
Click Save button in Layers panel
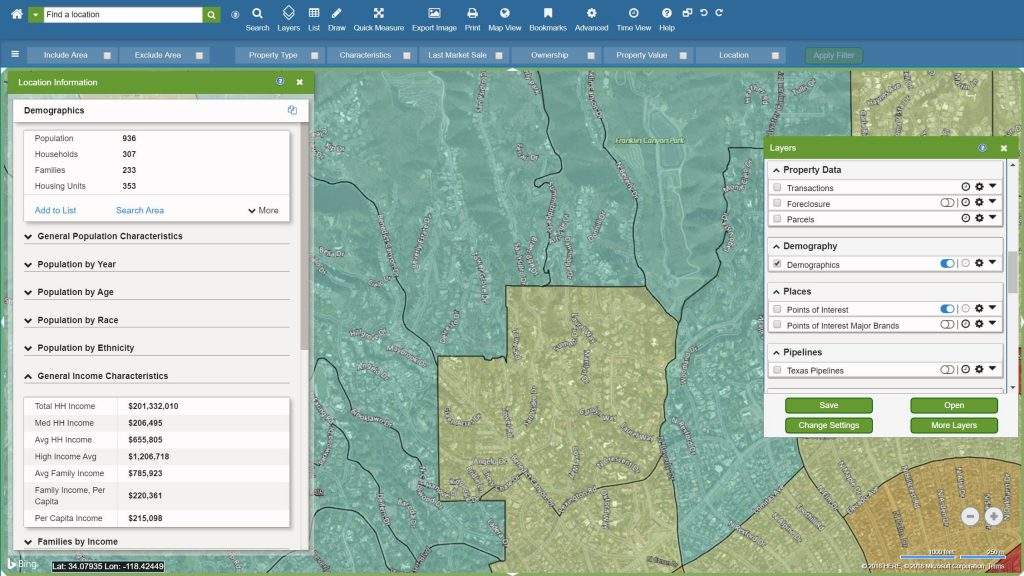coord(828,406)
